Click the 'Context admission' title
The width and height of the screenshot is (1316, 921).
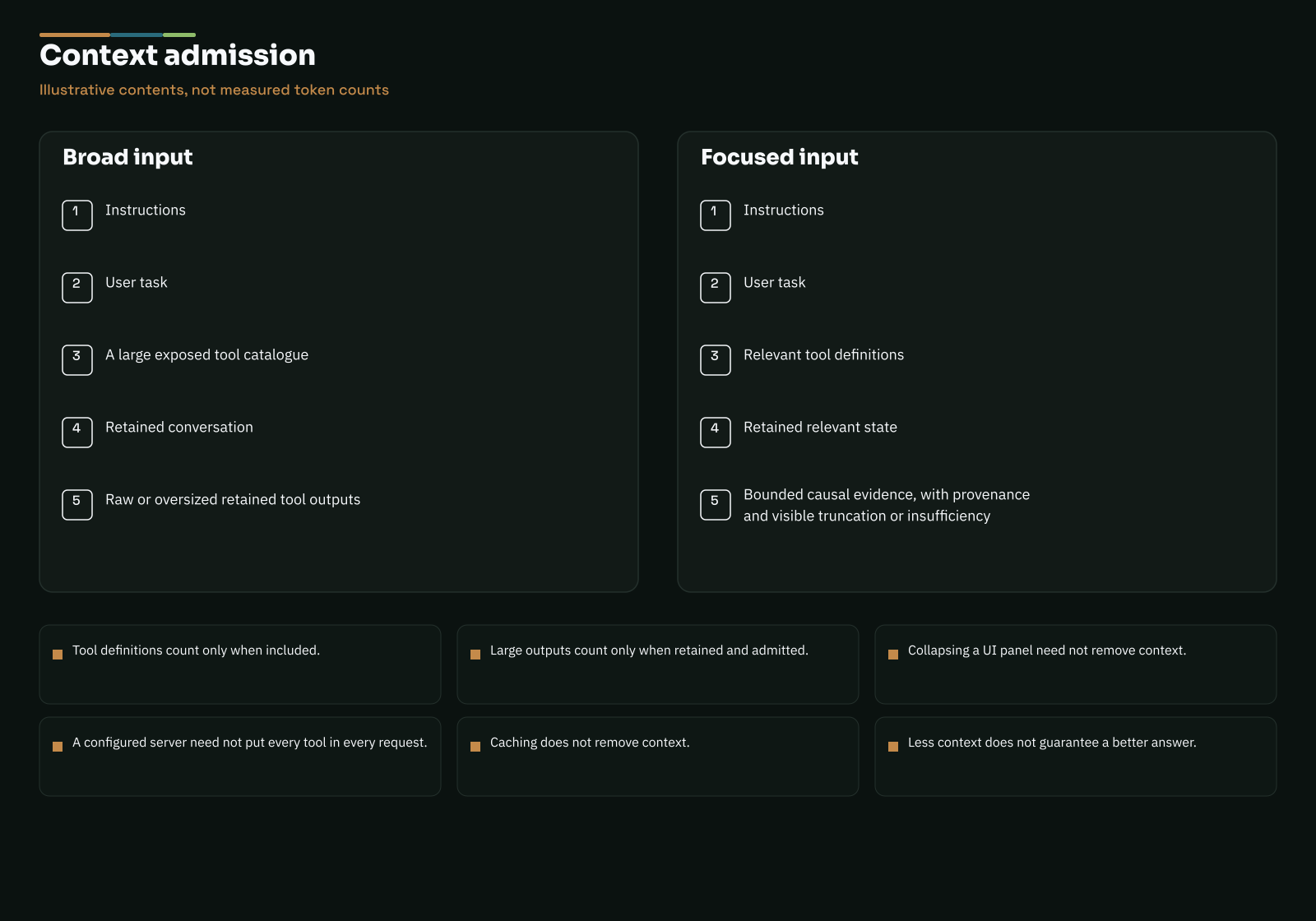coord(178,55)
